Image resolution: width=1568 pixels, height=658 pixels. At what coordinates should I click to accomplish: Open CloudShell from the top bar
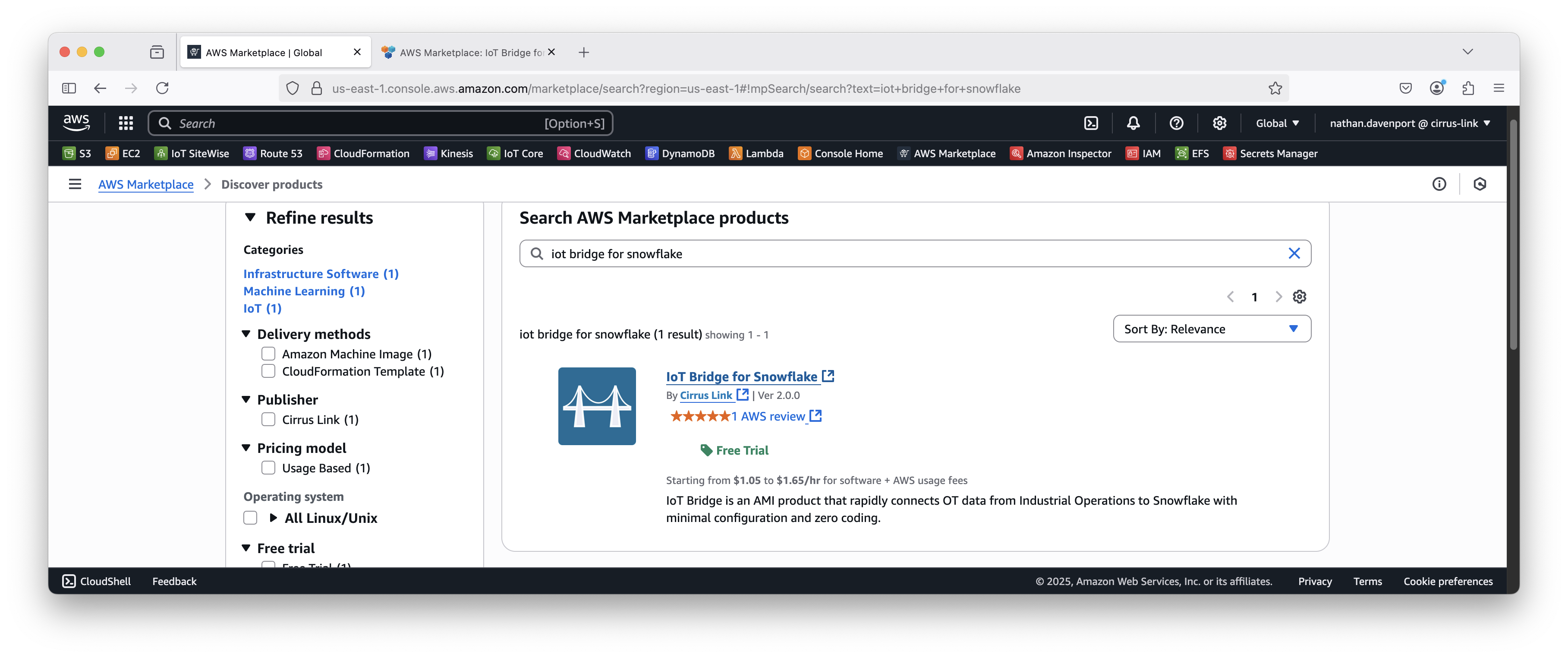coord(1091,123)
